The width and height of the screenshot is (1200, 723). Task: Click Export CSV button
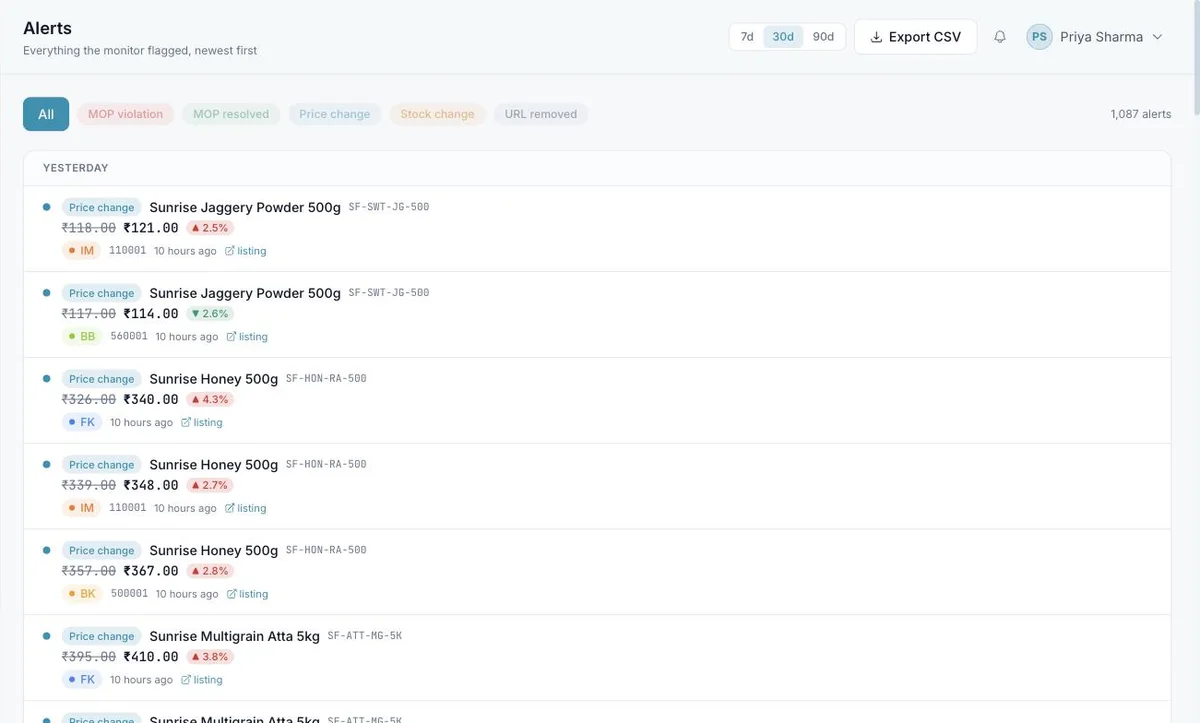915,37
